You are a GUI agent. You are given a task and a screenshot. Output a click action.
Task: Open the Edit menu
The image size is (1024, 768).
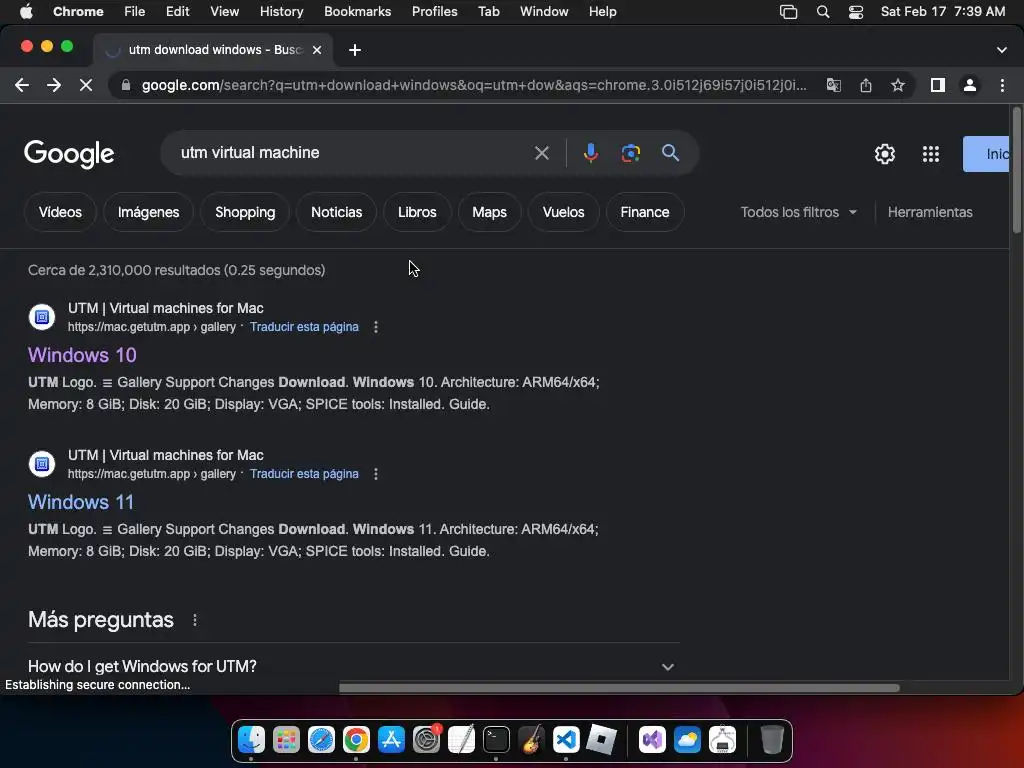click(x=177, y=12)
